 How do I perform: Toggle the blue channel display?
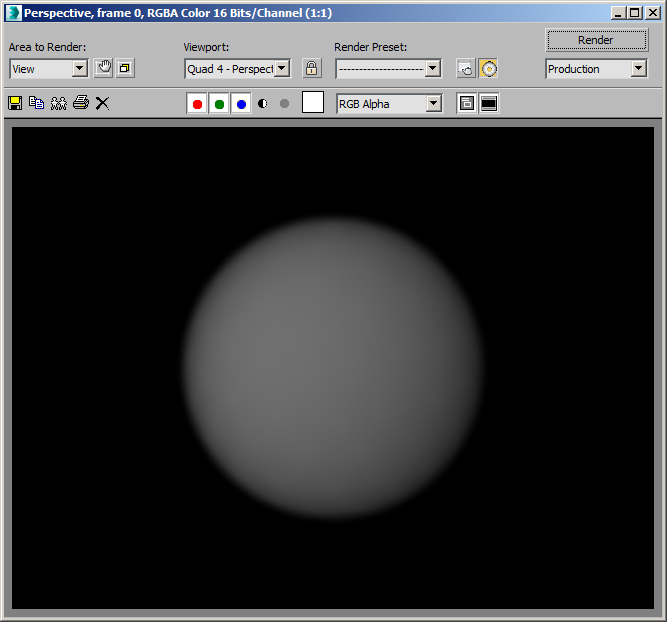(241, 104)
